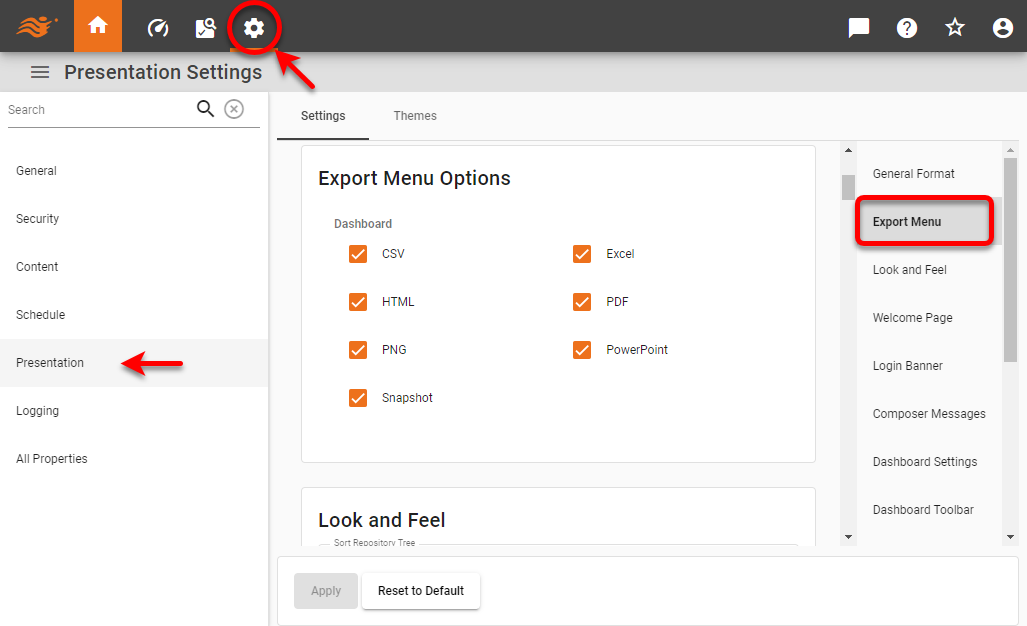
Task: Jump to Dashboard Toolbar settings via right nav
Action: [923, 509]
